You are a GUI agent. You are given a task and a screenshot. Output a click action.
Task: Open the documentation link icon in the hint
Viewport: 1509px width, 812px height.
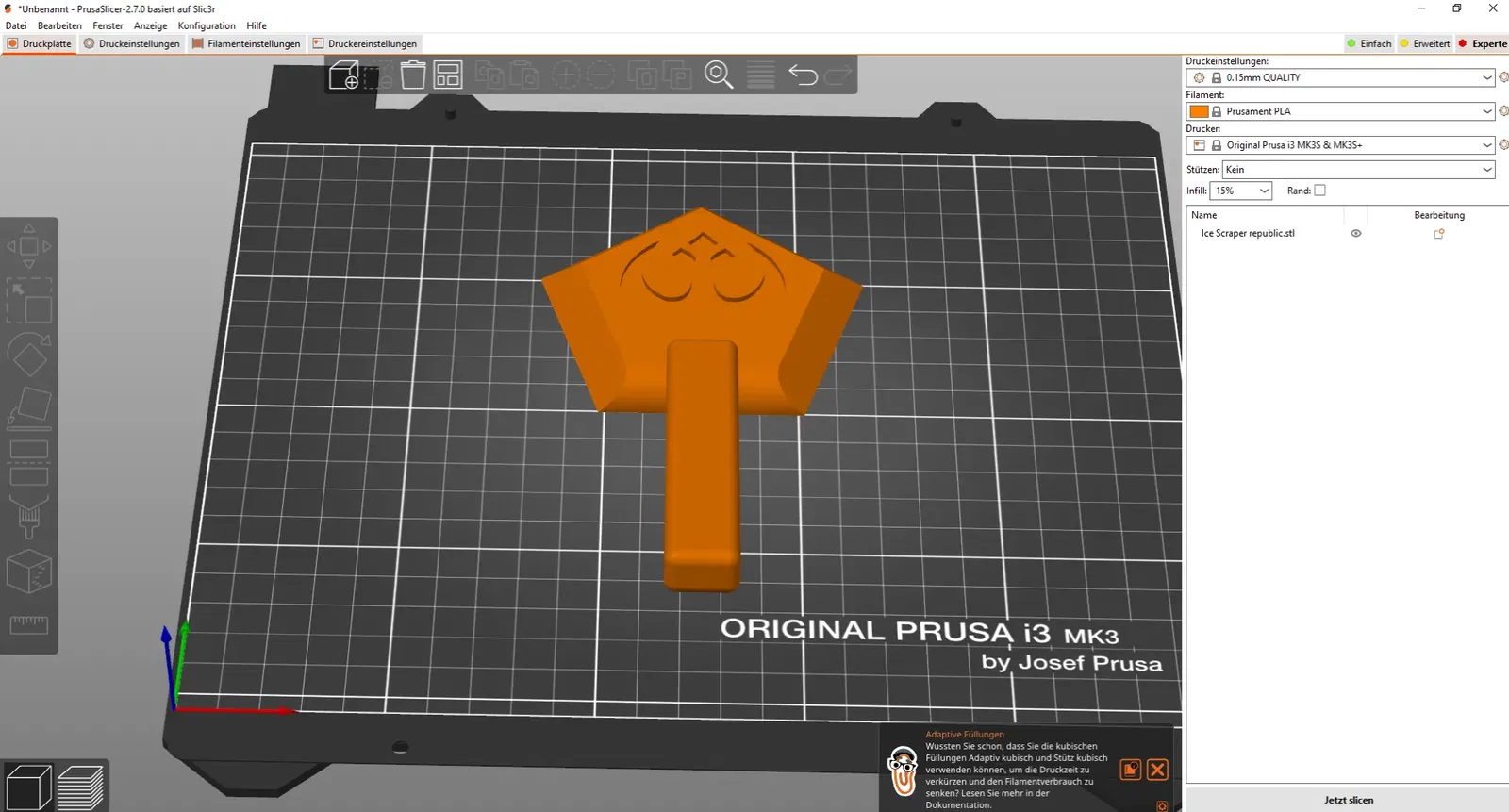pyautogui.click(x=1131, y=770)
